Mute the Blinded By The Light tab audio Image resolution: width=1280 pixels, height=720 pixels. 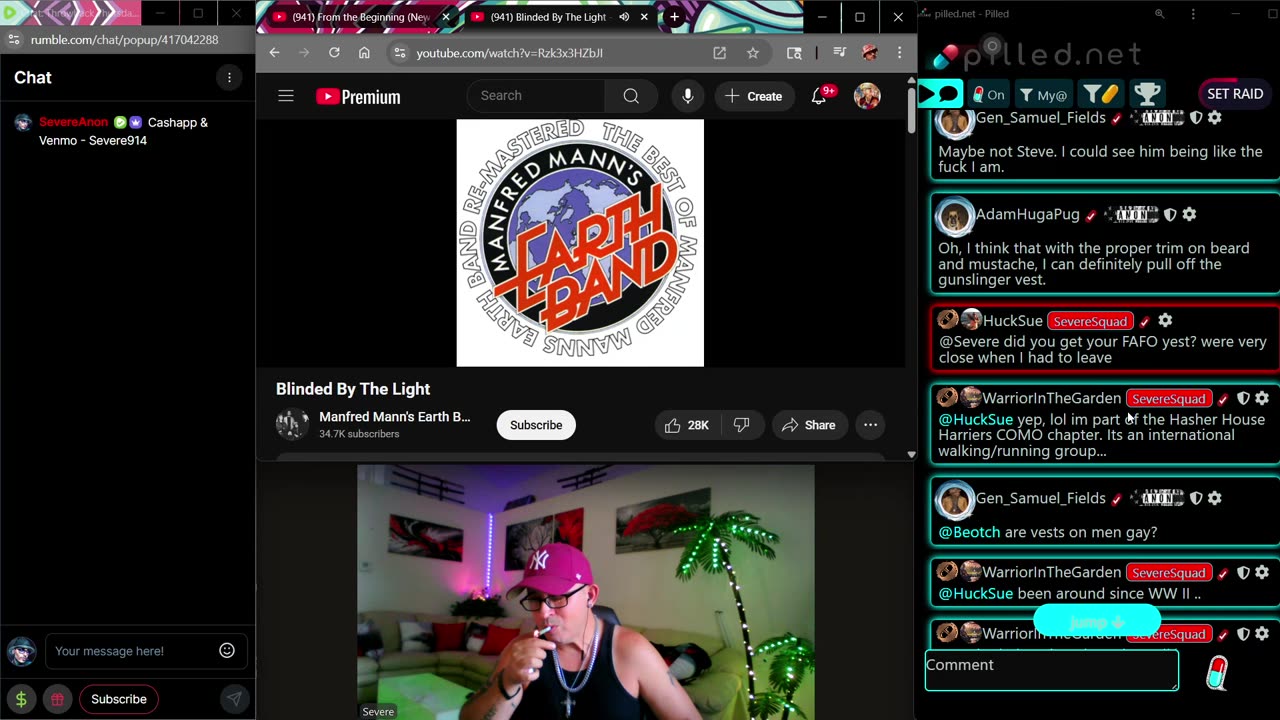(624, 17)
